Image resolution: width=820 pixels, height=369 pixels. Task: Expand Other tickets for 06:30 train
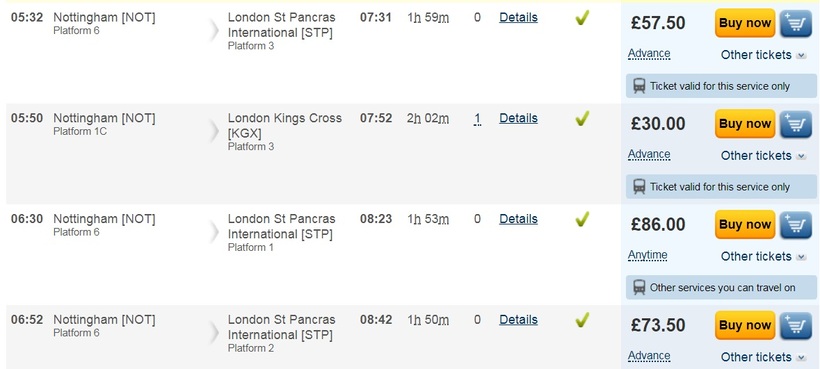point(764,257)
